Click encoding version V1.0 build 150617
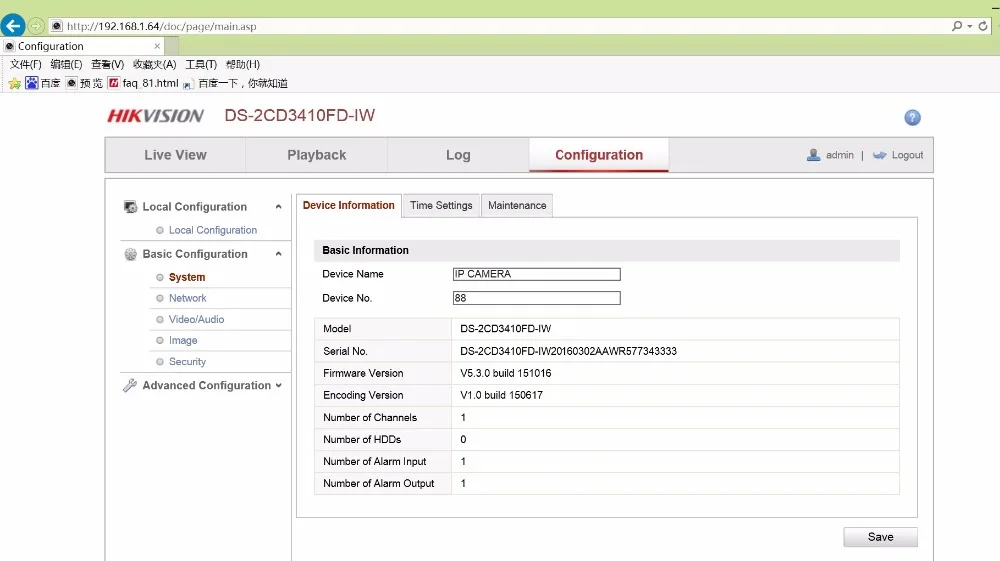The image size is (1000, 561). click(501, 395)
